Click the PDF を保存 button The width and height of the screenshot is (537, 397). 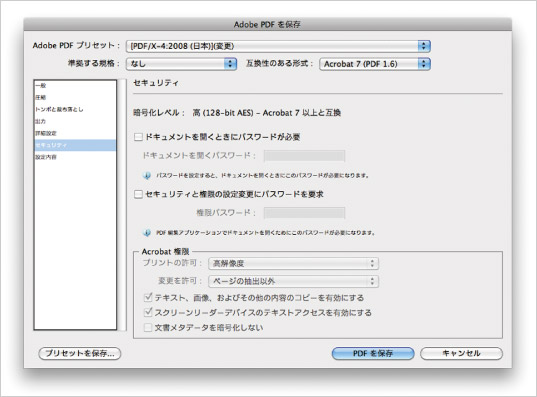pyautogui.click(x=373, y=353)
